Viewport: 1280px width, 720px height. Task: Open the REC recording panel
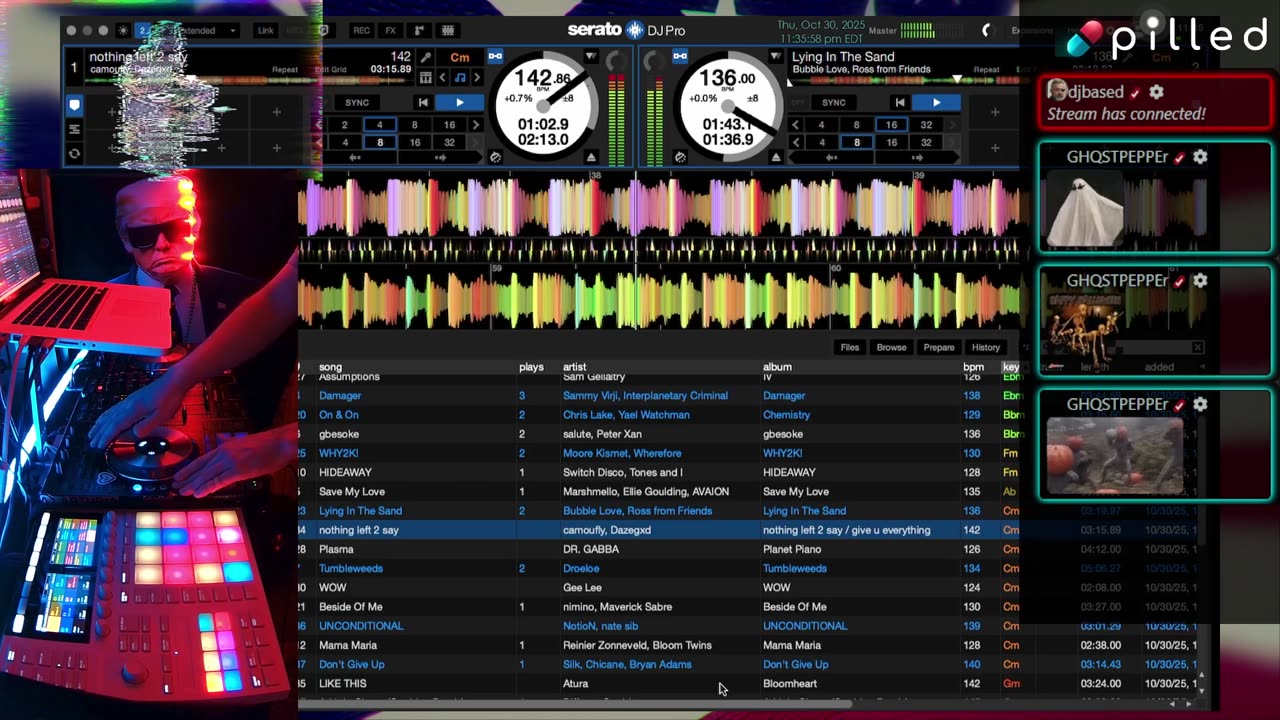pyautogui.click(x=361, y=31)
